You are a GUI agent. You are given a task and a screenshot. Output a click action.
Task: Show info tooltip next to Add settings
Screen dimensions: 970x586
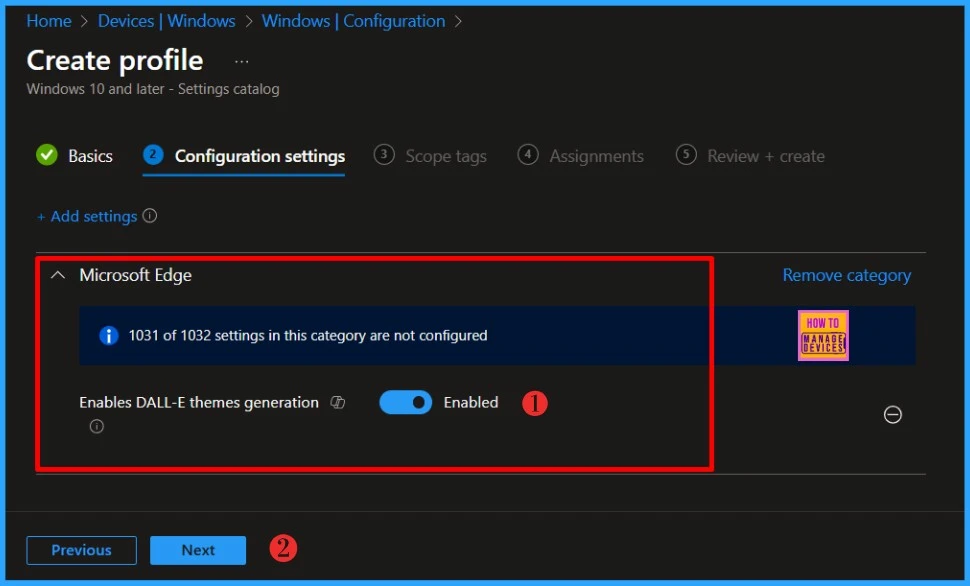click(150, 215)
